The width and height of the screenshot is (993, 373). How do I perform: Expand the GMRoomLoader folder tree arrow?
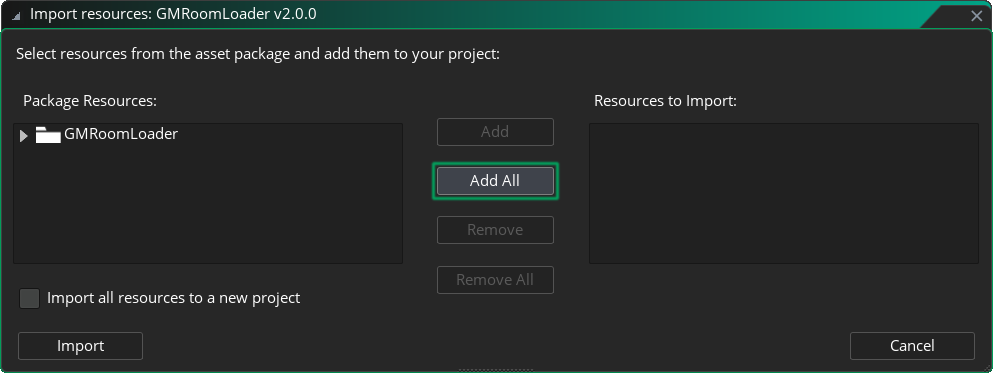24,136
